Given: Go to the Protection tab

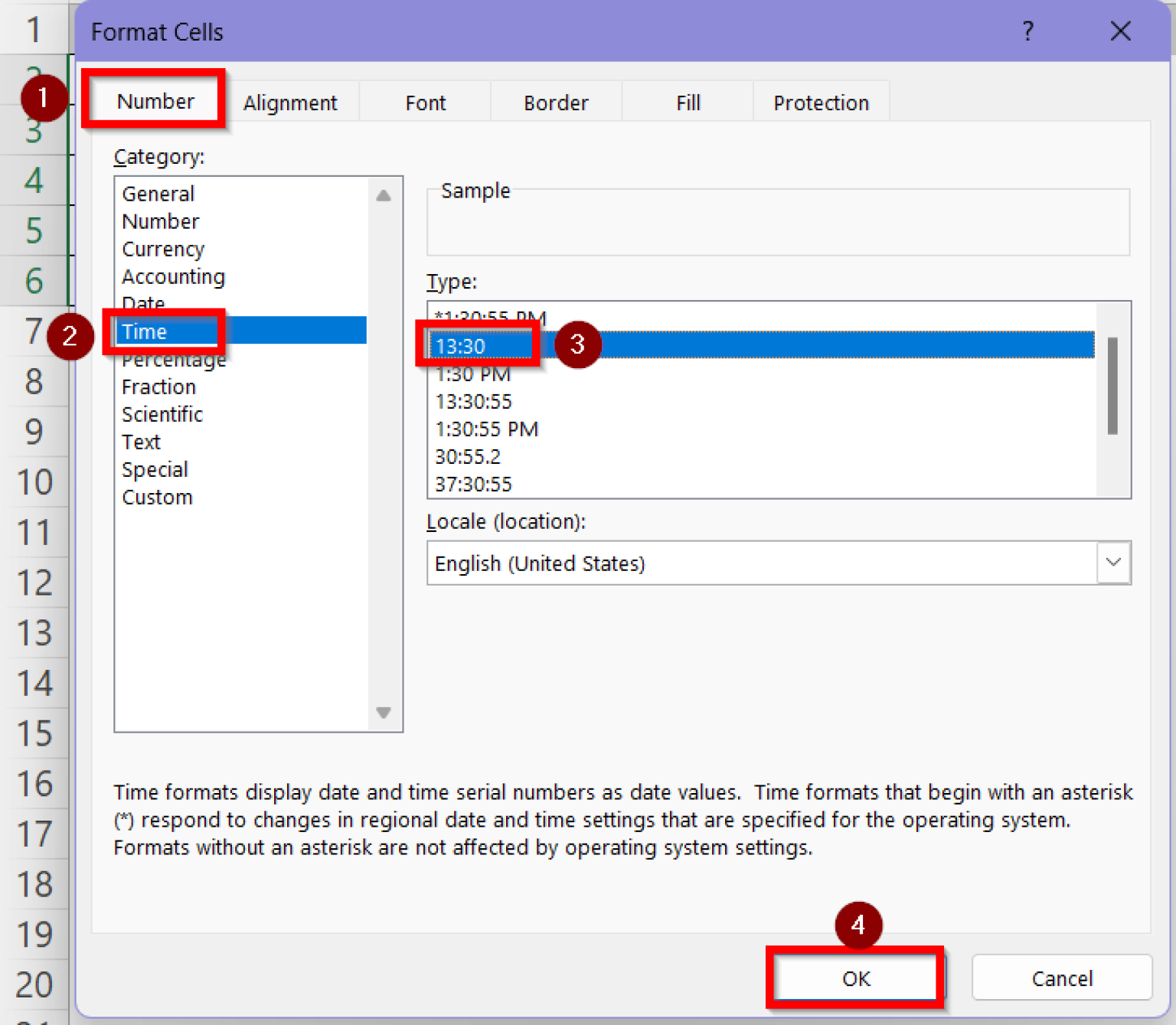Looking at the screenshot, I should pos(821,103).
